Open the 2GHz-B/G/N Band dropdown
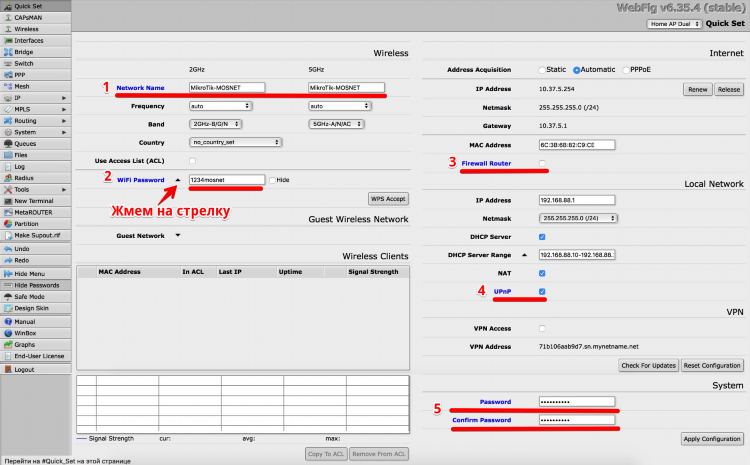Viewport: 750px width, 465px height. [x=216, y=124]
